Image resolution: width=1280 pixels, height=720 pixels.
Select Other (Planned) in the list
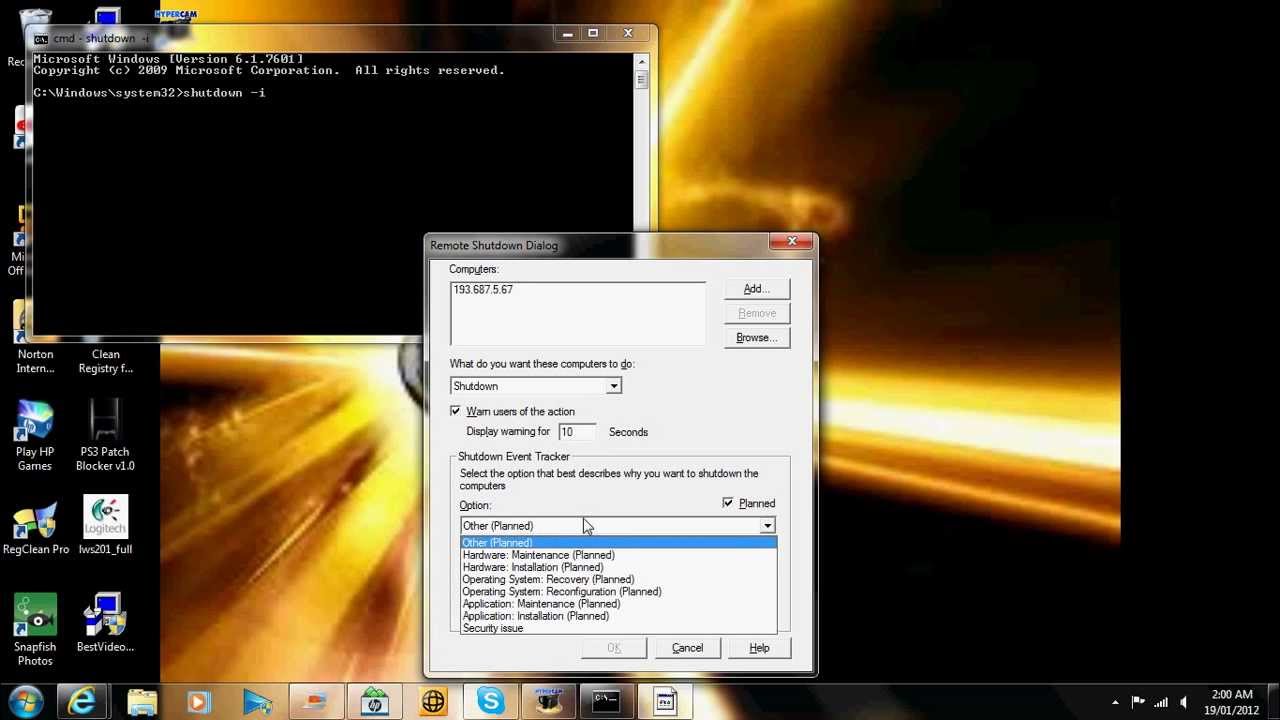coord(618,543)
